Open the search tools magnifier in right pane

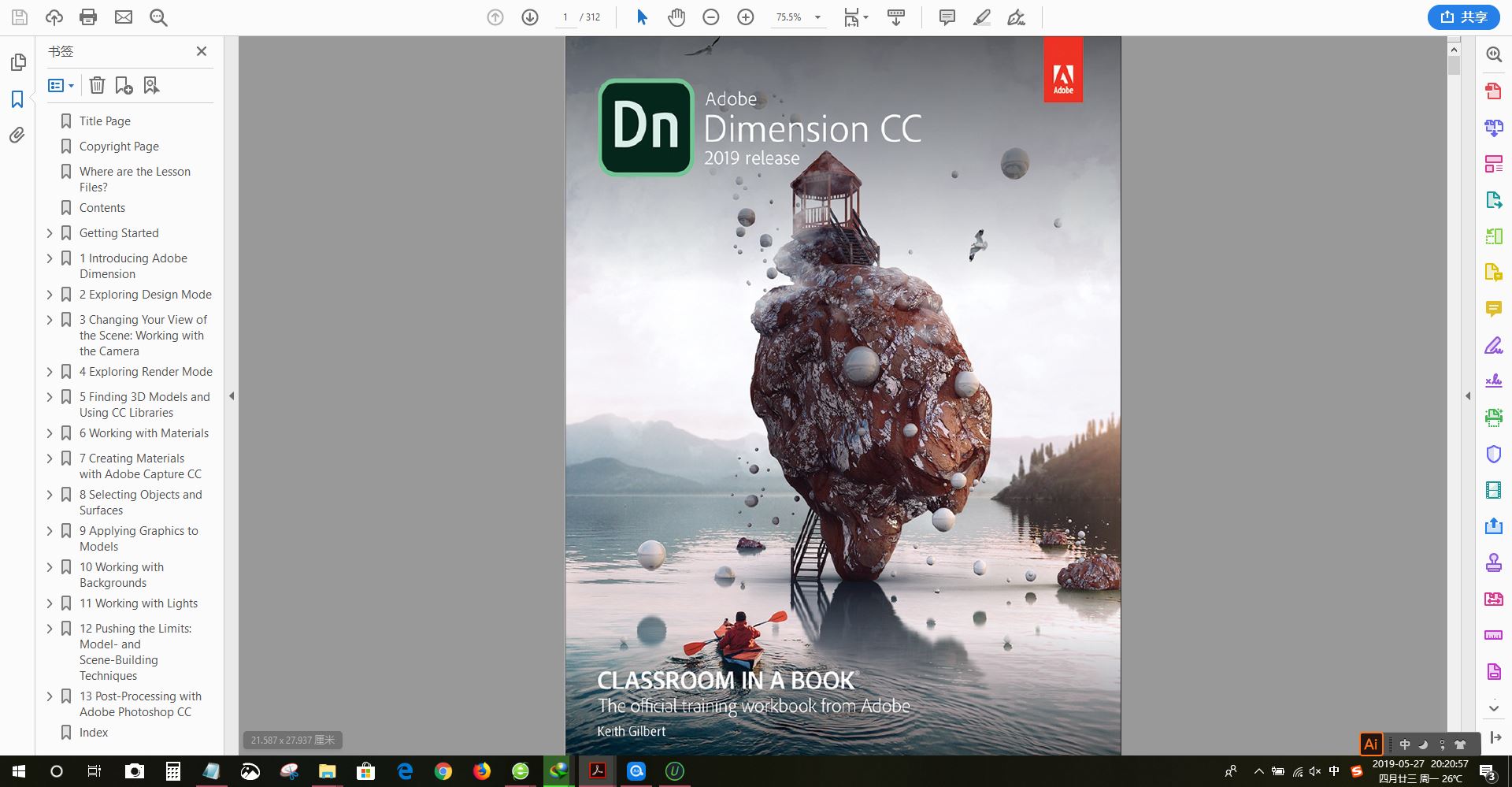click(x=1493, y=54)
